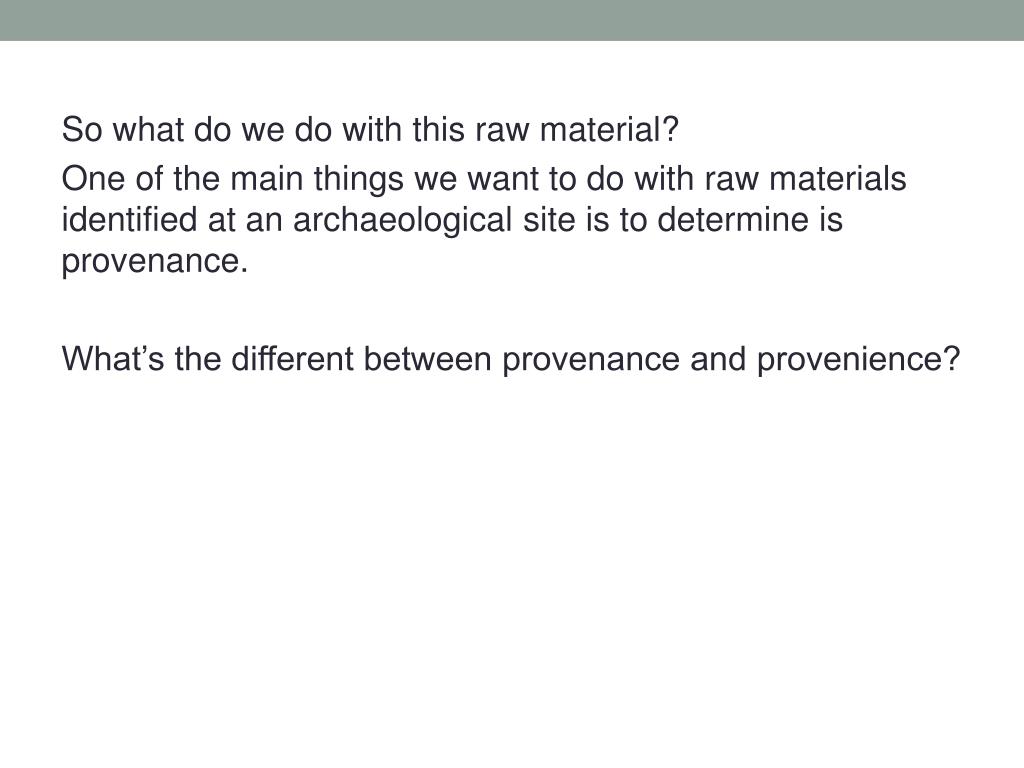Click the word "material?" in the first line

(x=610, y=129)
